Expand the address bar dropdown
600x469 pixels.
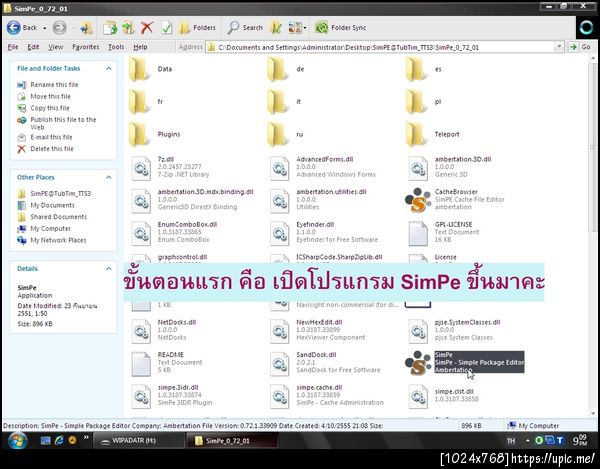pyautogui.click(x=559, y=47)
